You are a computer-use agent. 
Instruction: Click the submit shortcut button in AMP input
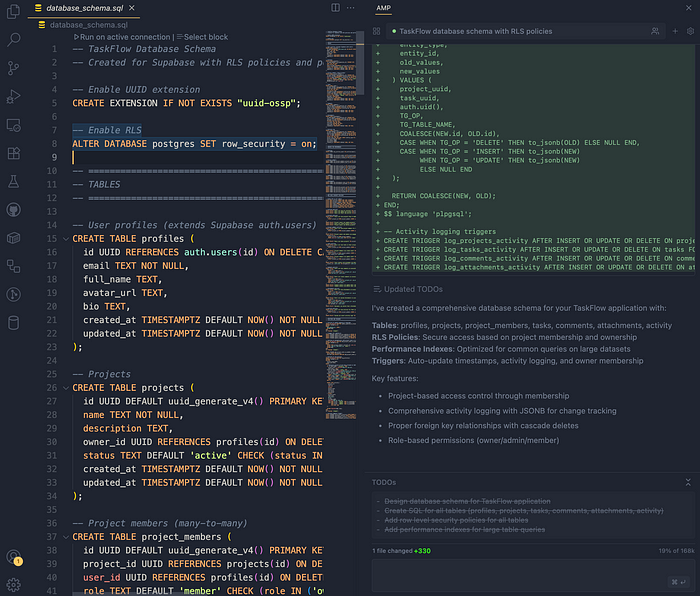[679, 582]
